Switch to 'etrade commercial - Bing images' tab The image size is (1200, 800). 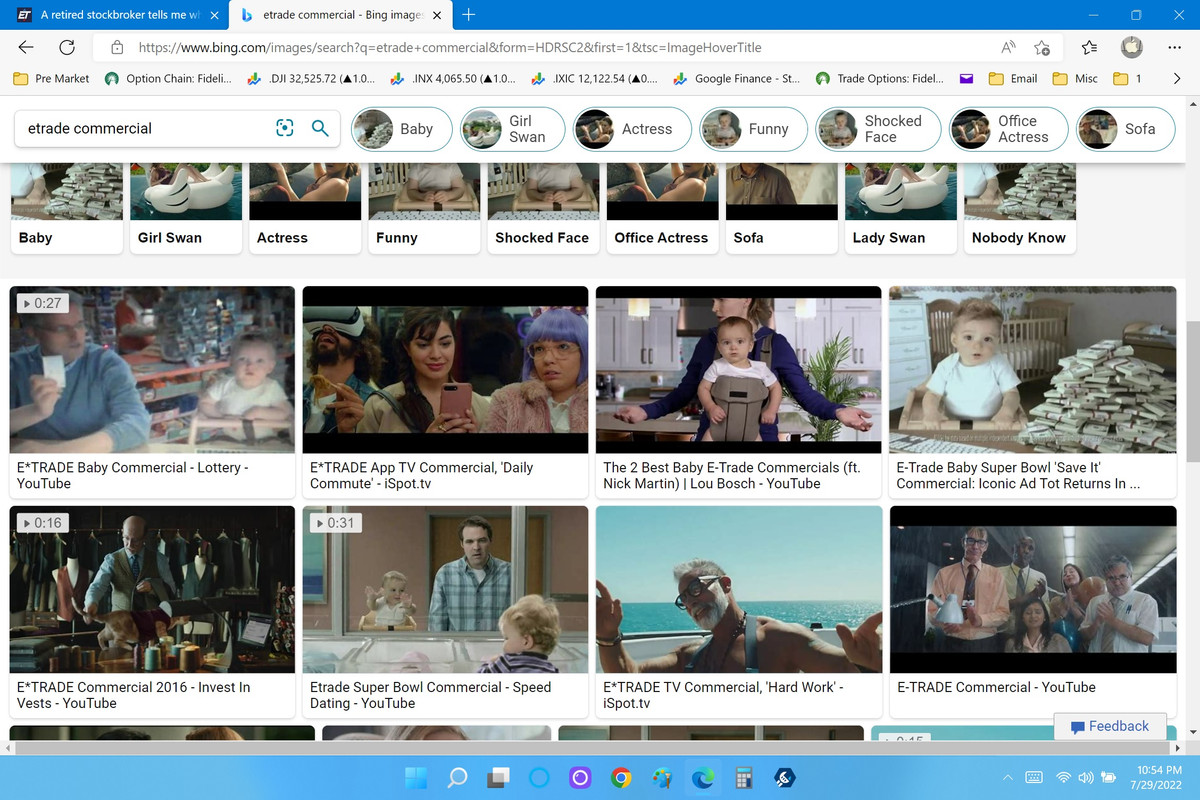(x=340, y=15)
